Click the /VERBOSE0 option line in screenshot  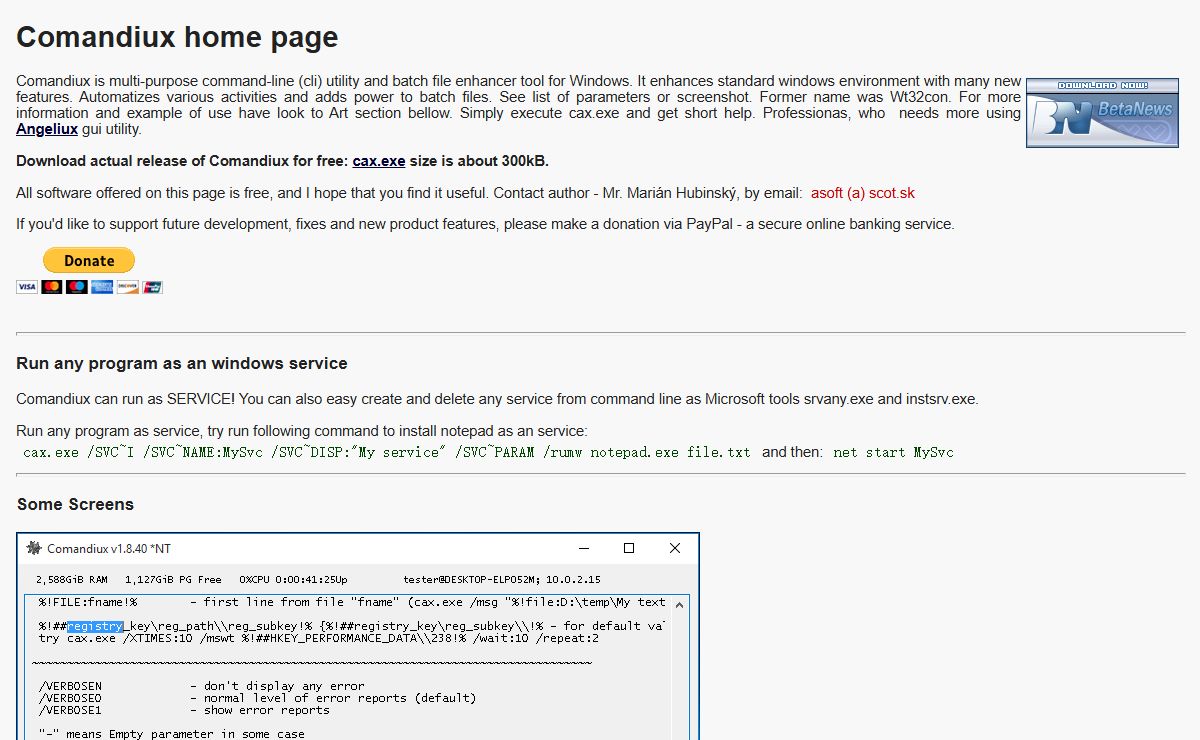257,698
